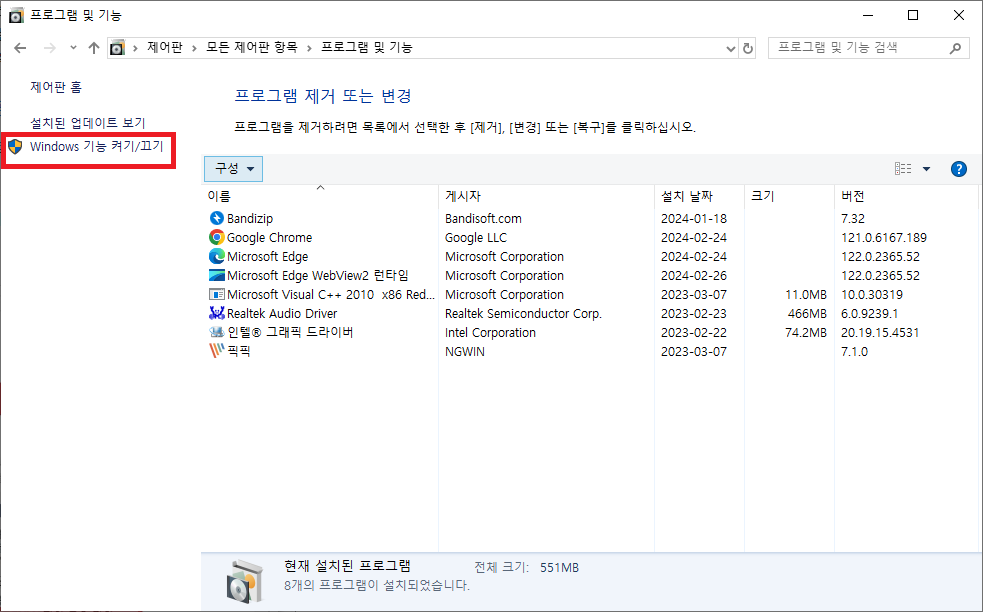Select the 픽픽 program name

point(239,351)
